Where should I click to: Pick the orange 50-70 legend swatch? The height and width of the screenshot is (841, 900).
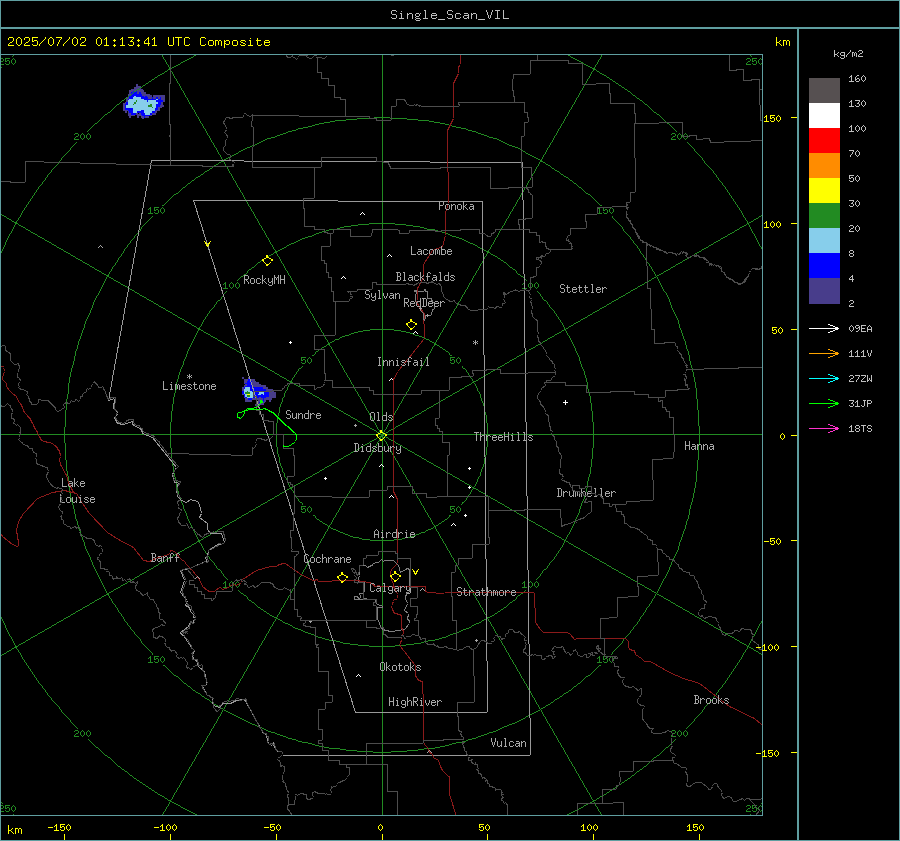click(824, 166)
